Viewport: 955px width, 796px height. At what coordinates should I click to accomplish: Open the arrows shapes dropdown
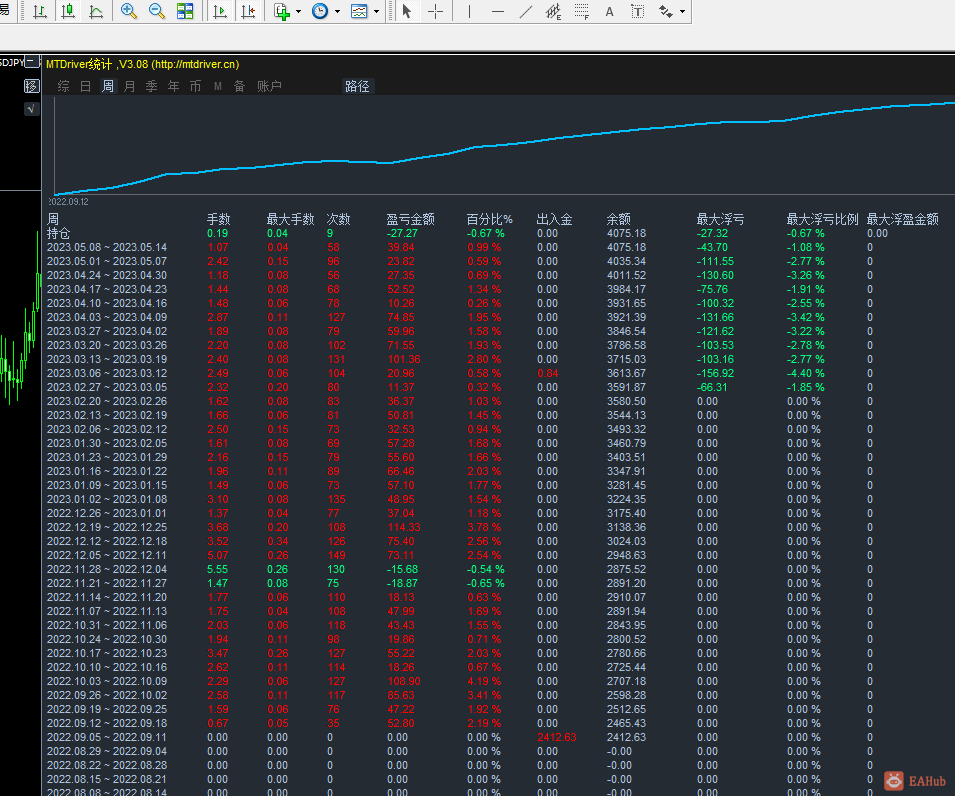(682, 12)
